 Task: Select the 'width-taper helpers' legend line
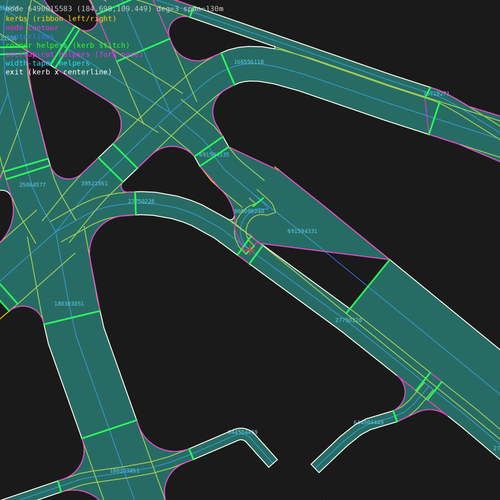click(47, 63)
